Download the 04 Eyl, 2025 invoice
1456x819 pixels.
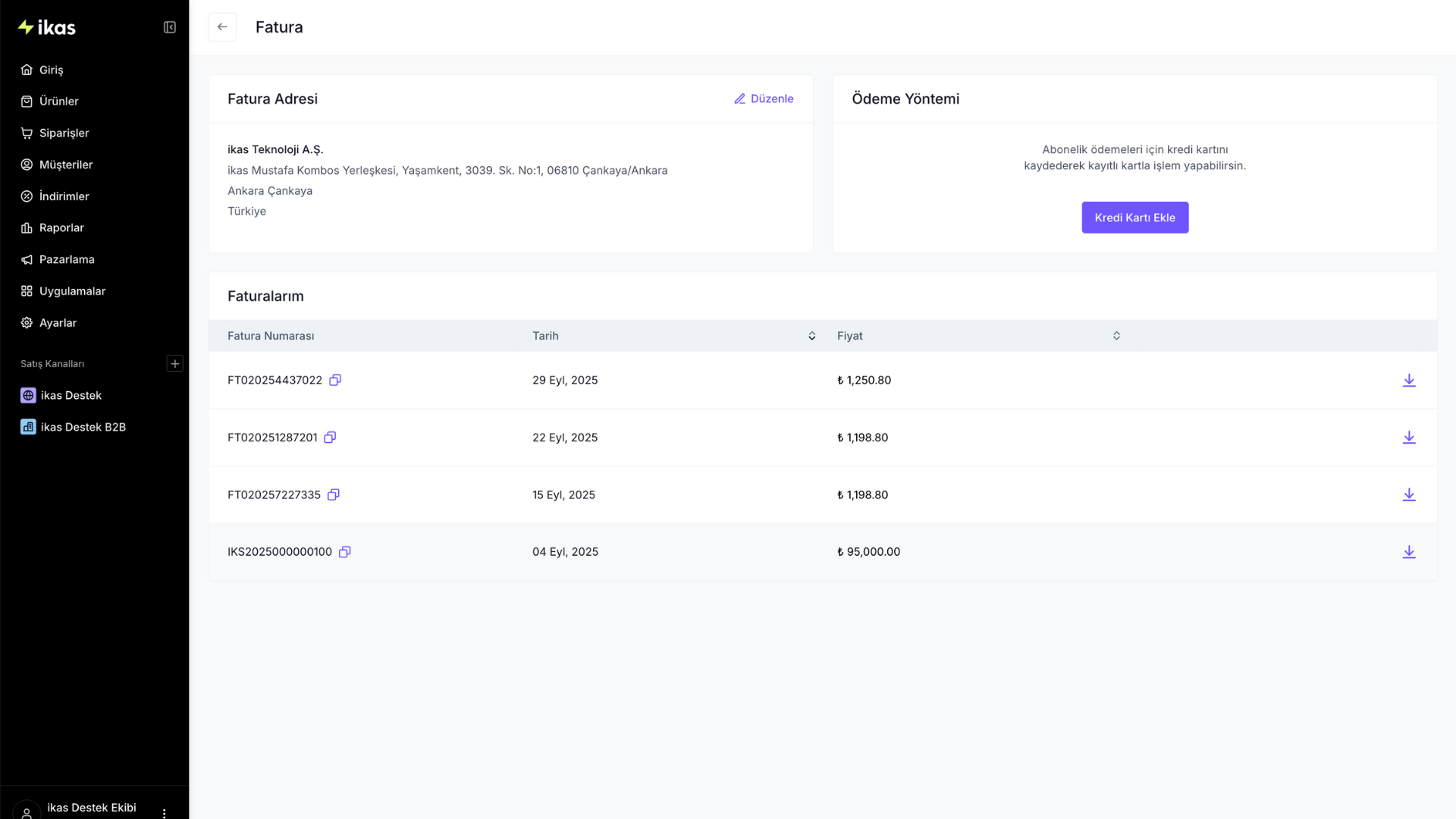click(1409, 552)
